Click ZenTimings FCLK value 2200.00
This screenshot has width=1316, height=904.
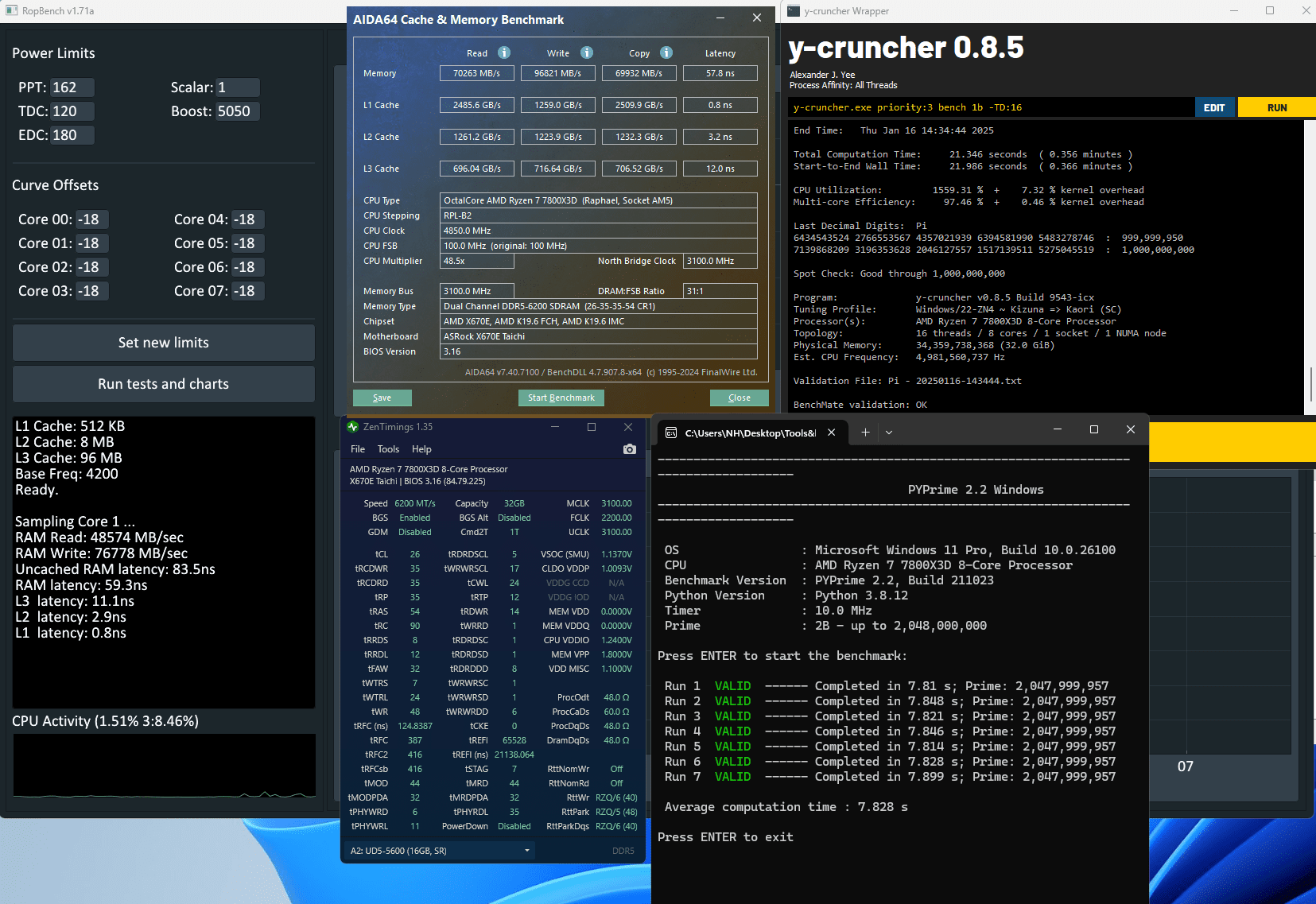pos(616,518)
